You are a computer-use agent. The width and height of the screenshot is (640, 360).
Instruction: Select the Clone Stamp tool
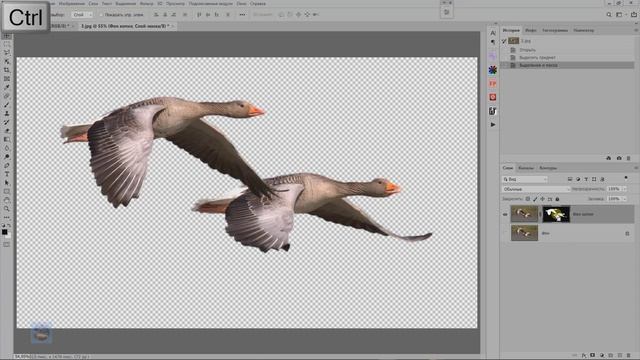(x=7, y=113)
